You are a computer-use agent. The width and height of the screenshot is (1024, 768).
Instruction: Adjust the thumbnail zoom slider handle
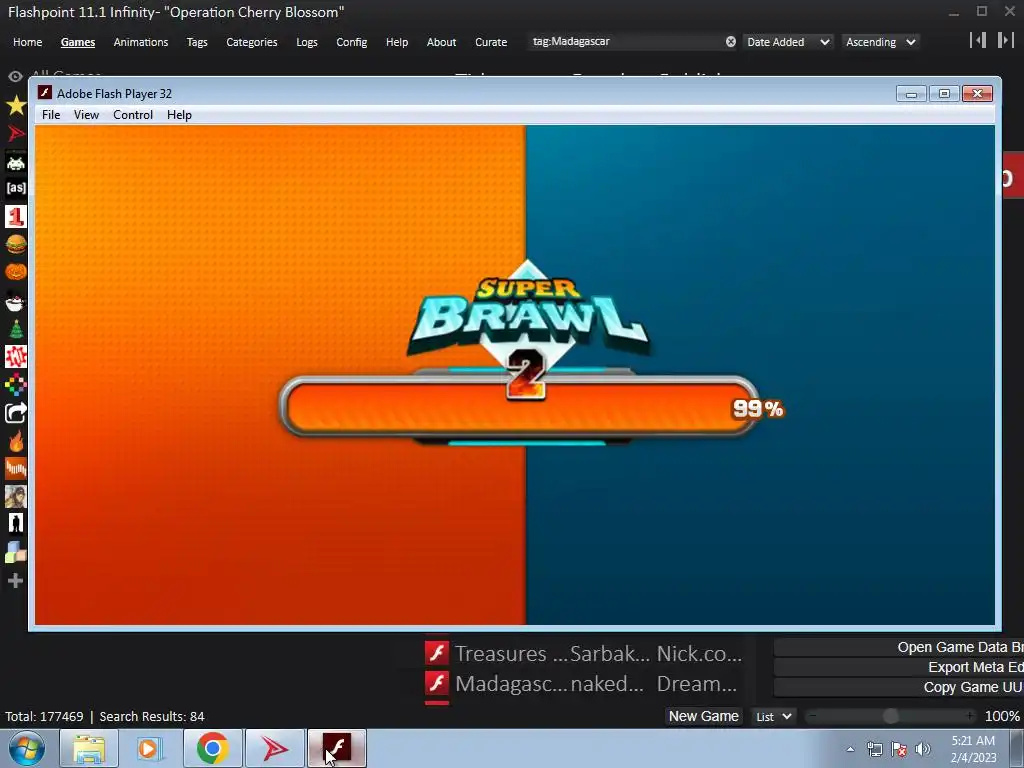click(890, 716)
